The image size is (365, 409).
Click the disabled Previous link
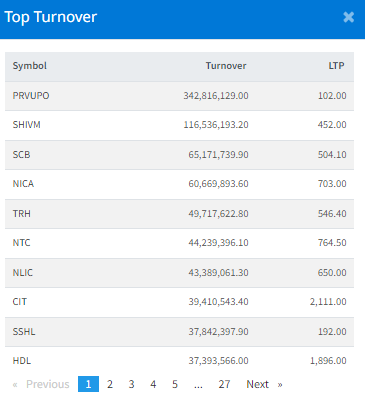41,384
